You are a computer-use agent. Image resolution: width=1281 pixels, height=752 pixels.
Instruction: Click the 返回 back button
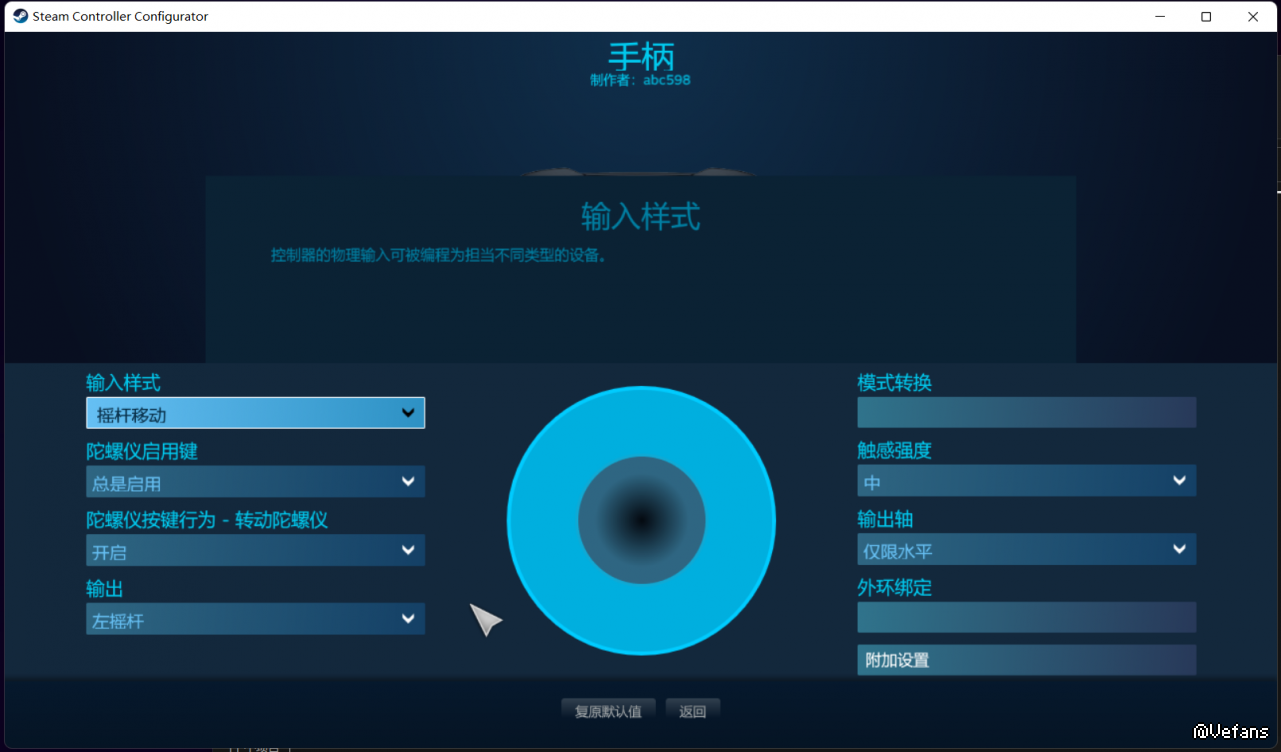tap(693, 711)
